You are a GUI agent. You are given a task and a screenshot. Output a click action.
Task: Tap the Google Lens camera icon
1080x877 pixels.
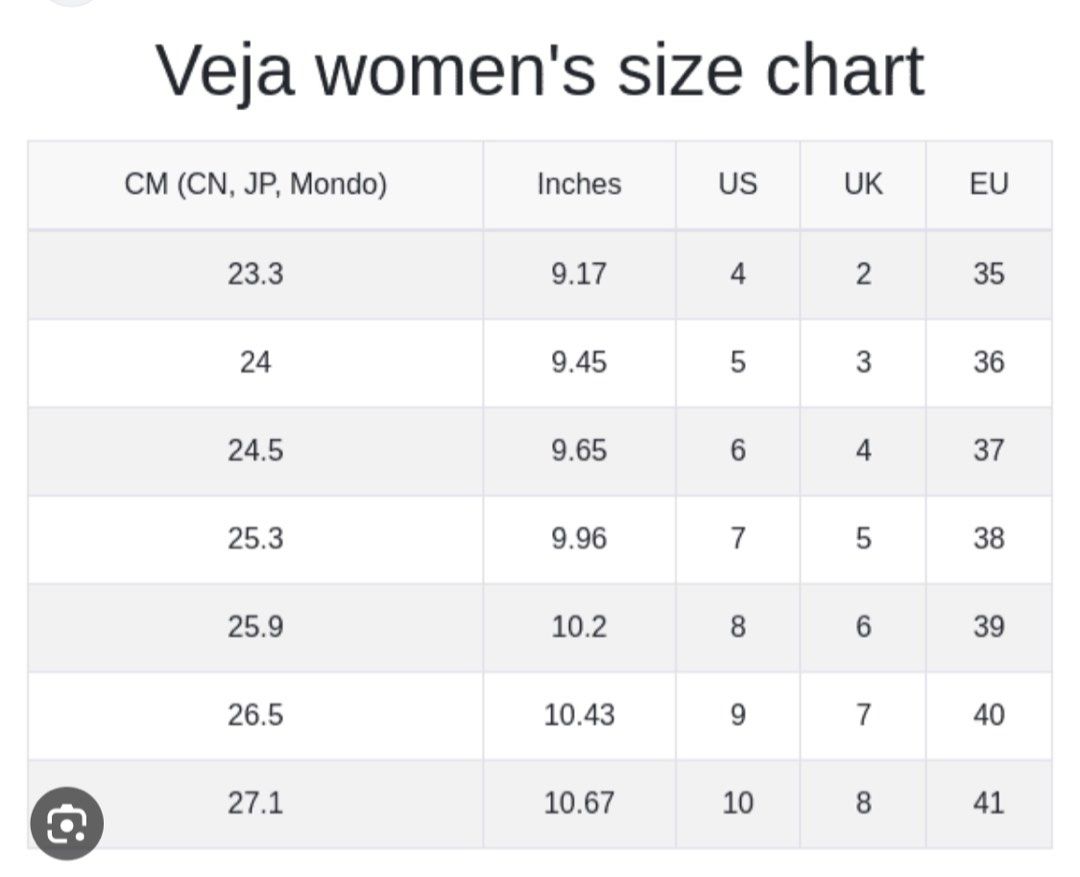click(x=66, y=823)
